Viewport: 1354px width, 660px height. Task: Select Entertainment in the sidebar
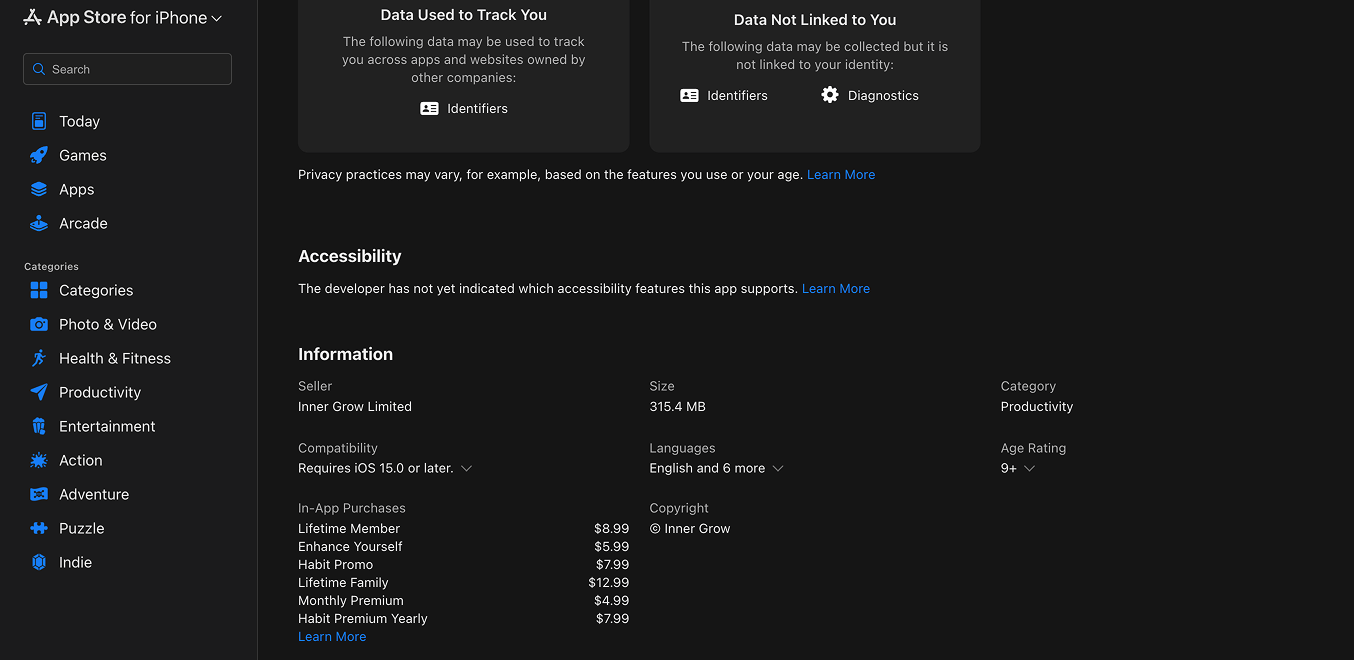pos(107,426)
